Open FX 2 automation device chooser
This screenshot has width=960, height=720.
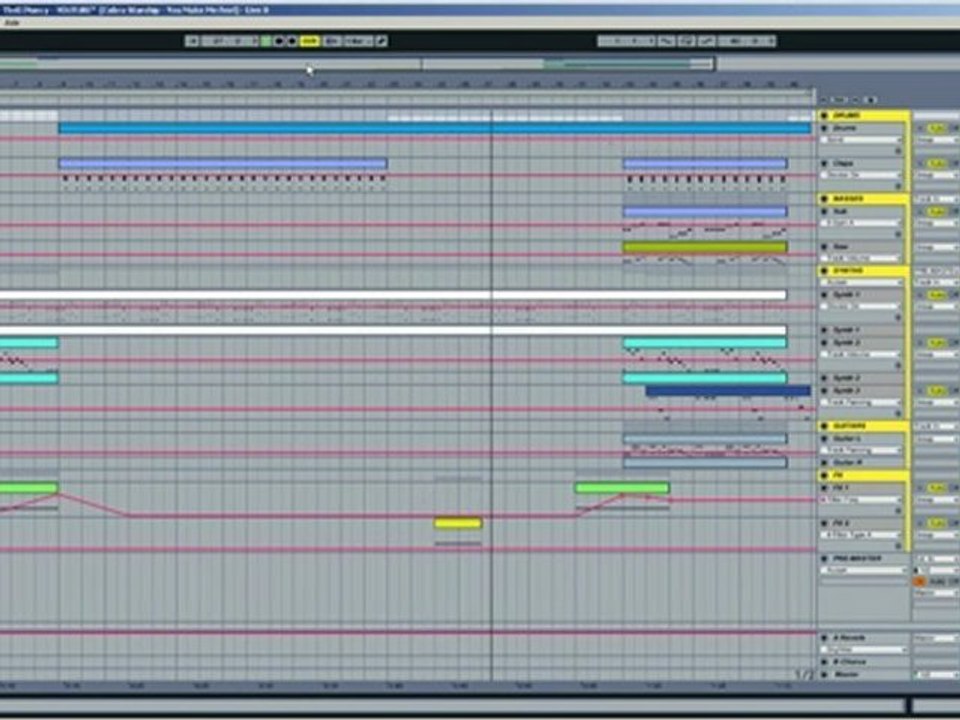[861, 536]
